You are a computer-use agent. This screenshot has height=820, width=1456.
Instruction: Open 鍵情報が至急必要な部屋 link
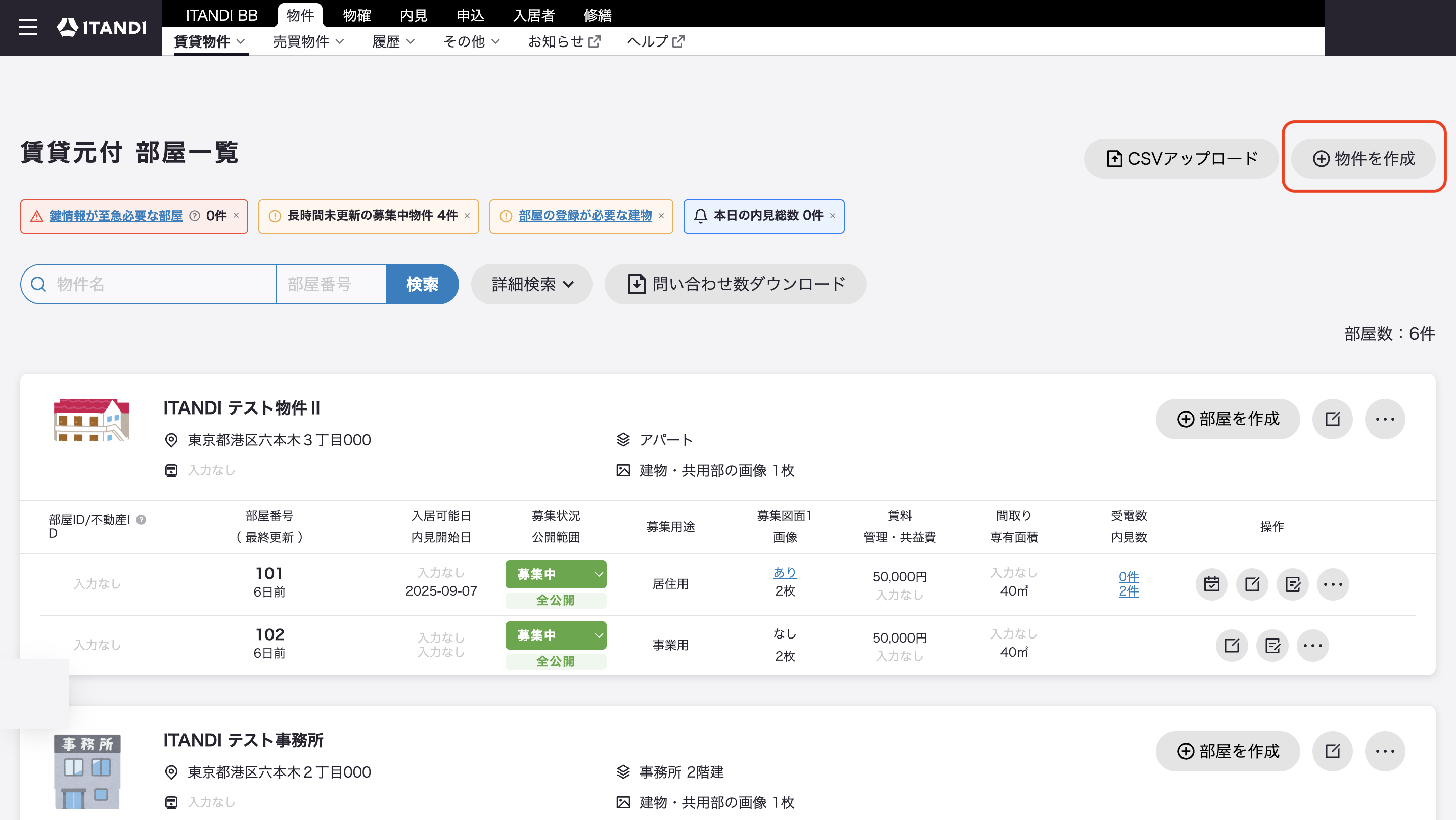(x=116, y=216)
